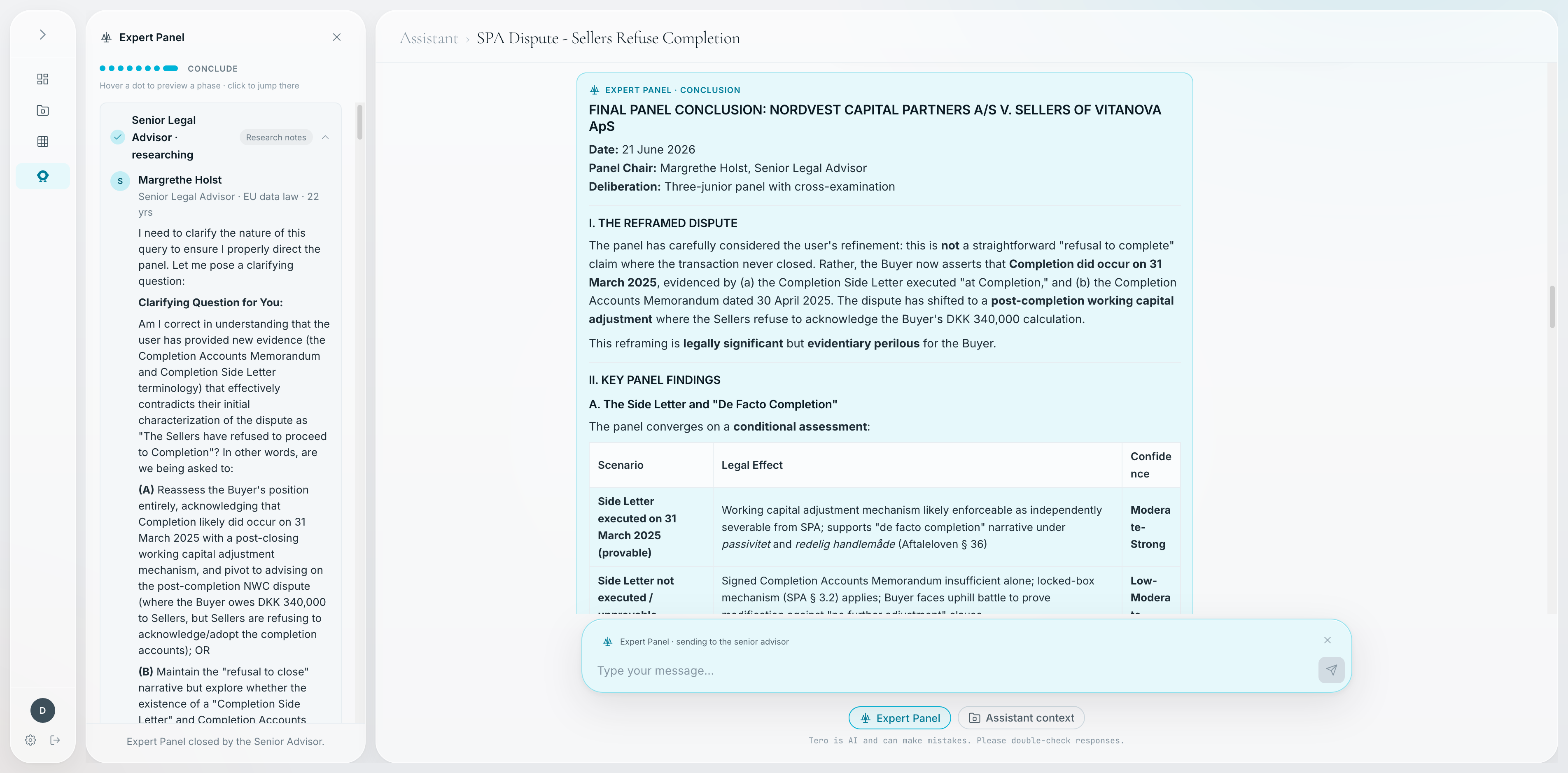Toggle the Assistant context chip
The height and width of the screenshot is (773, 1568).
[1021, 718]
